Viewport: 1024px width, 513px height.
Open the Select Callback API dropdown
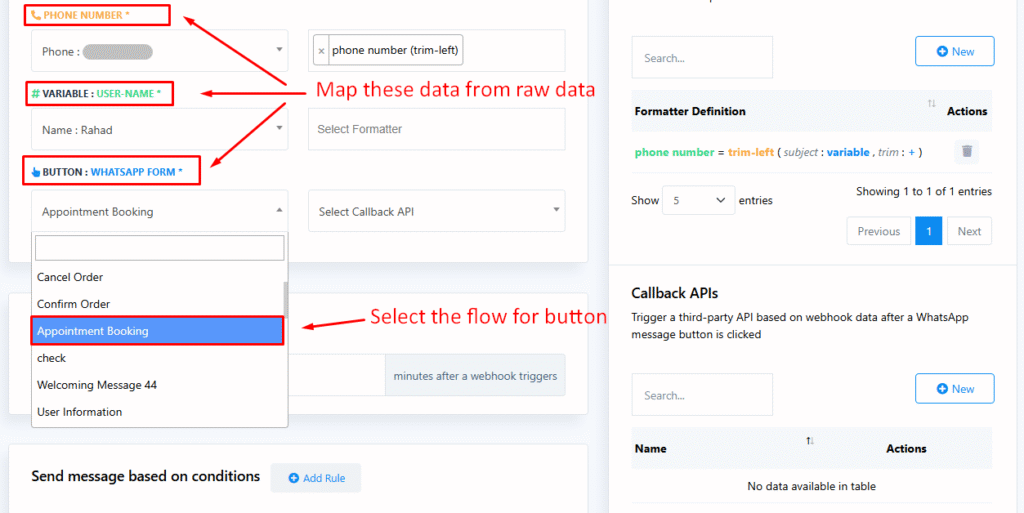pyautogui.click(x=437, y=211)
